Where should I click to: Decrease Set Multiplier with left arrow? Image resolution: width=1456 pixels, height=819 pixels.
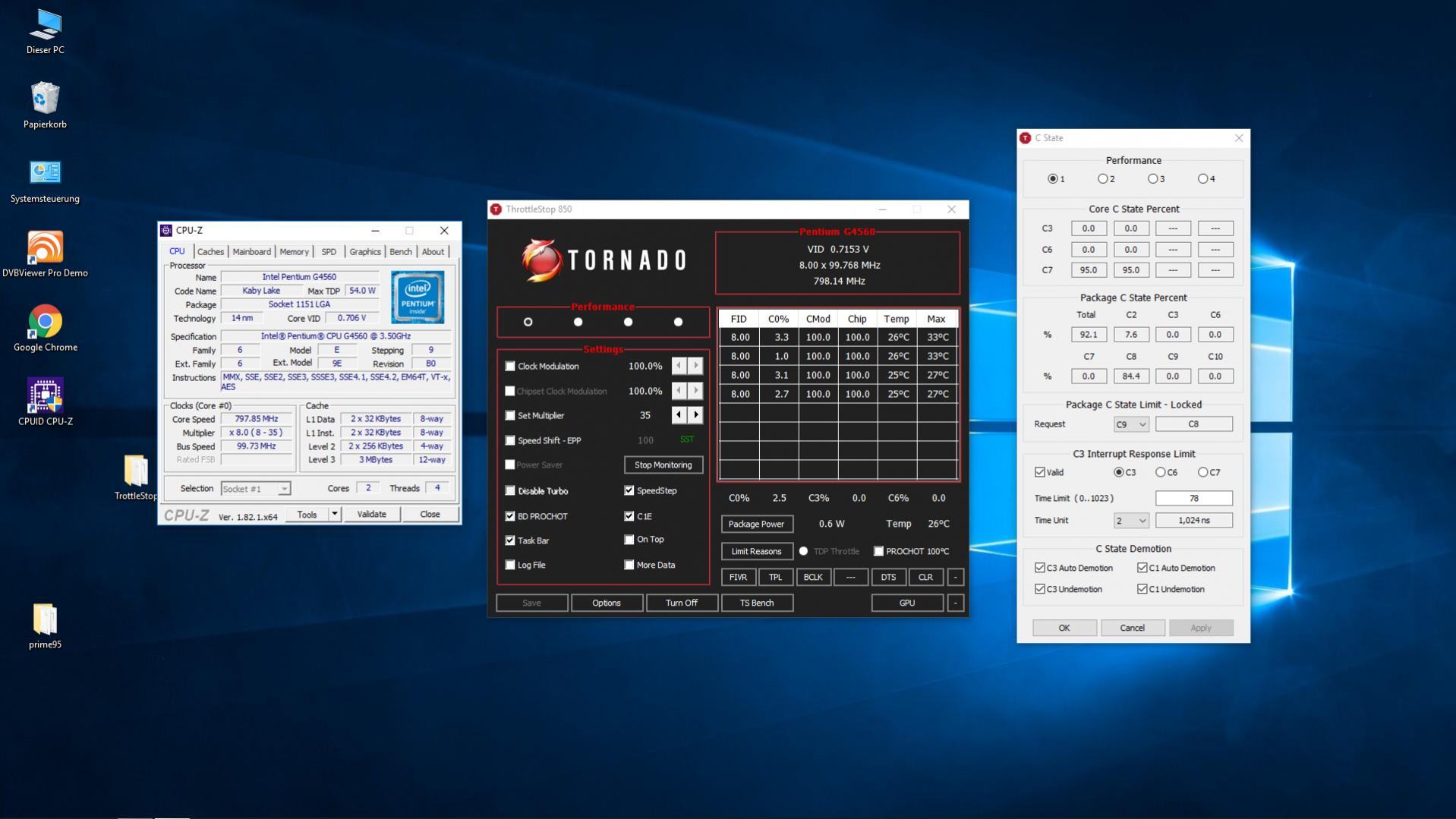(679, 415)
